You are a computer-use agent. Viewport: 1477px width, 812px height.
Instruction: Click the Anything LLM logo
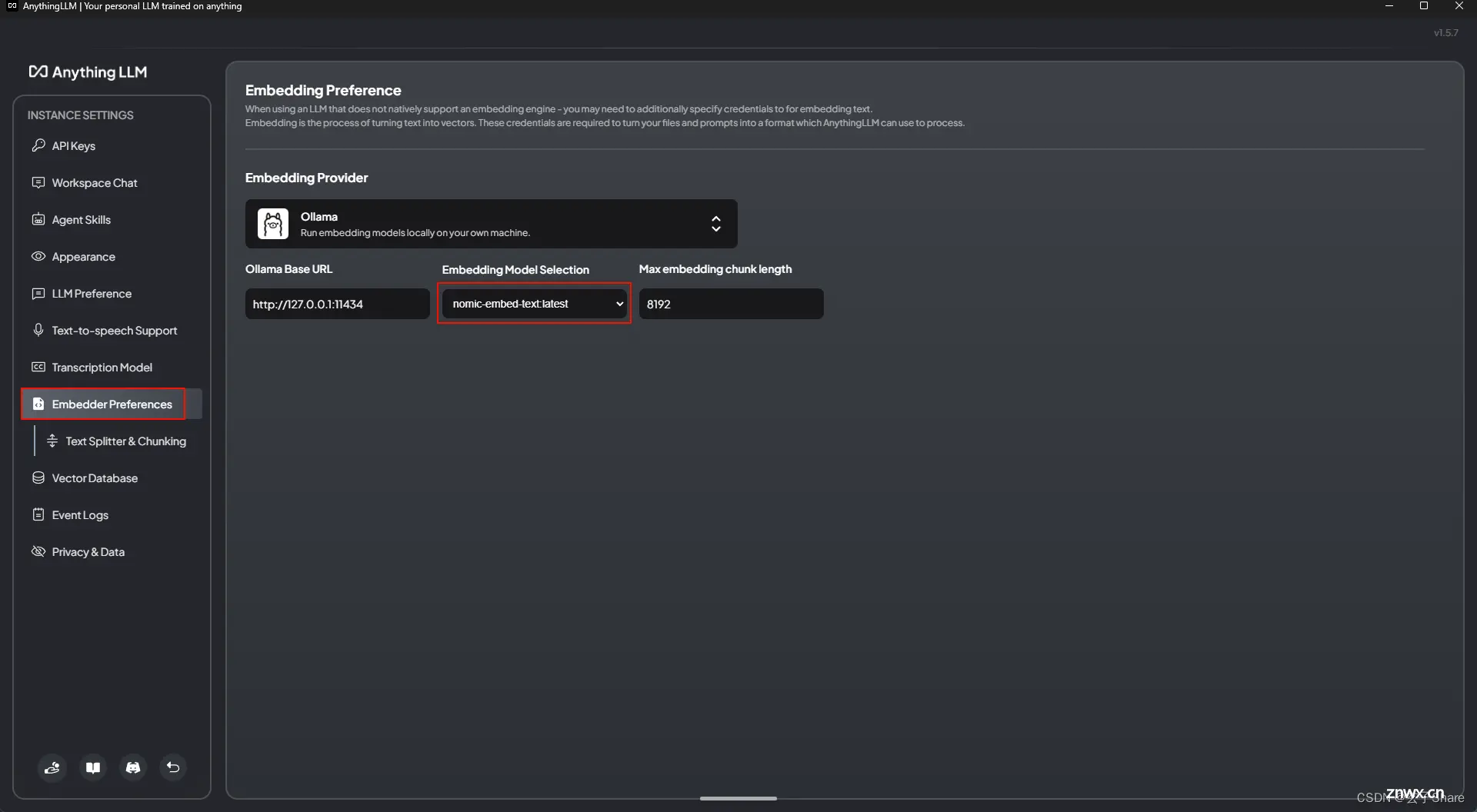click(x=88, y=72)
